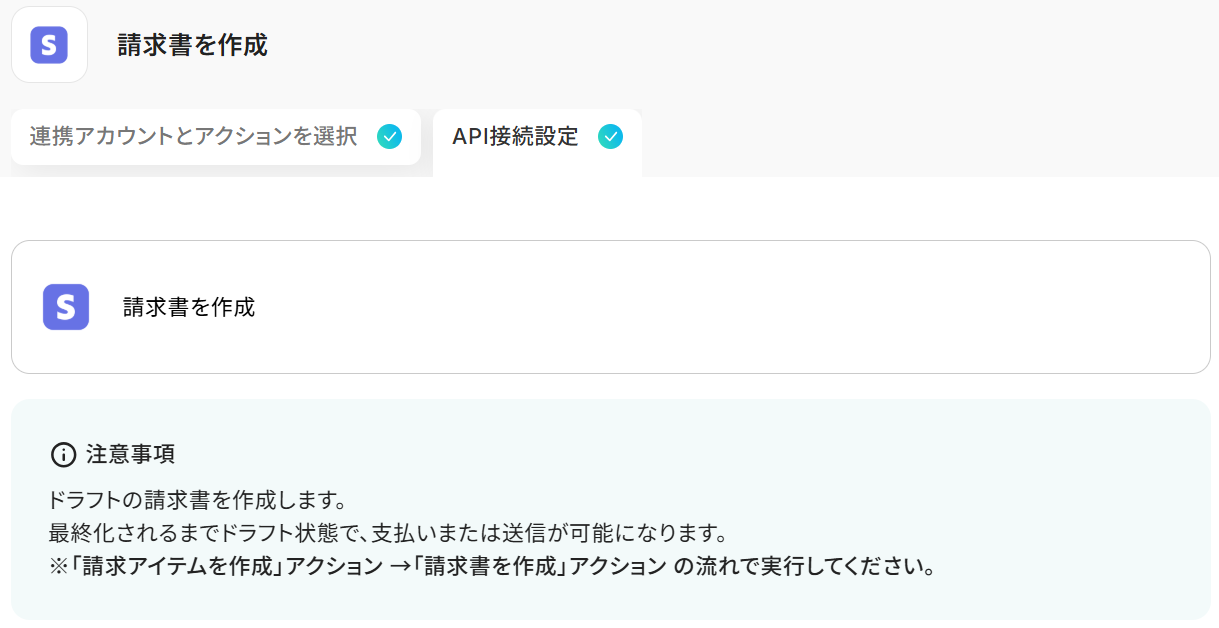Click the sentence beginning 最終化されるまでドラフト状態
This screenshot has width=1219, height=628.
point(386,530)
